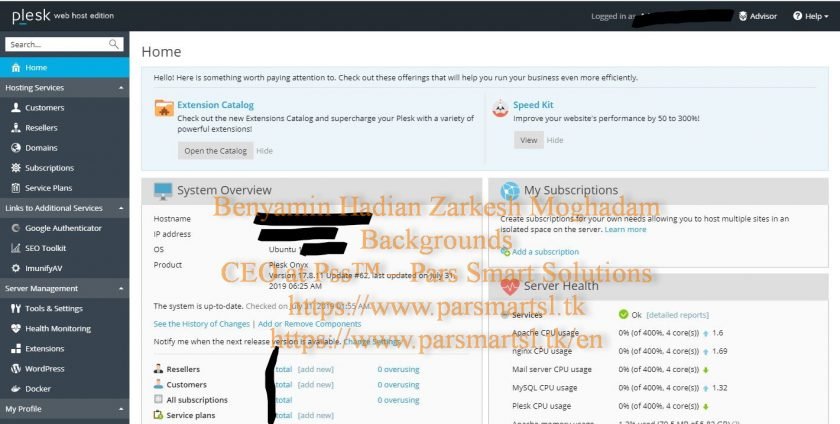Click the Speed Kit View button

tap(528, 140)
